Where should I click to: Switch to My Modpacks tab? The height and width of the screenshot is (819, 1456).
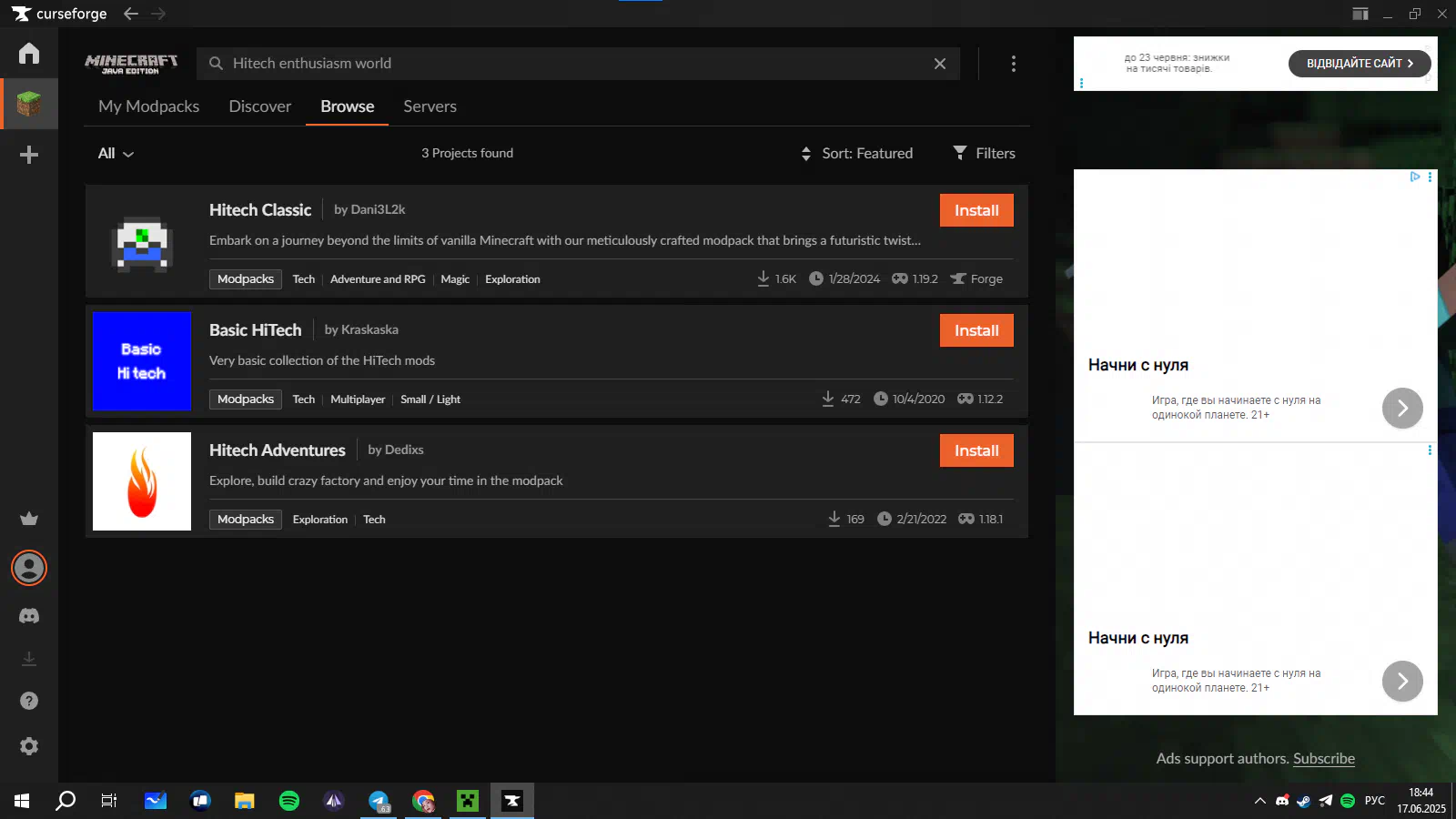tap(149, 106)
